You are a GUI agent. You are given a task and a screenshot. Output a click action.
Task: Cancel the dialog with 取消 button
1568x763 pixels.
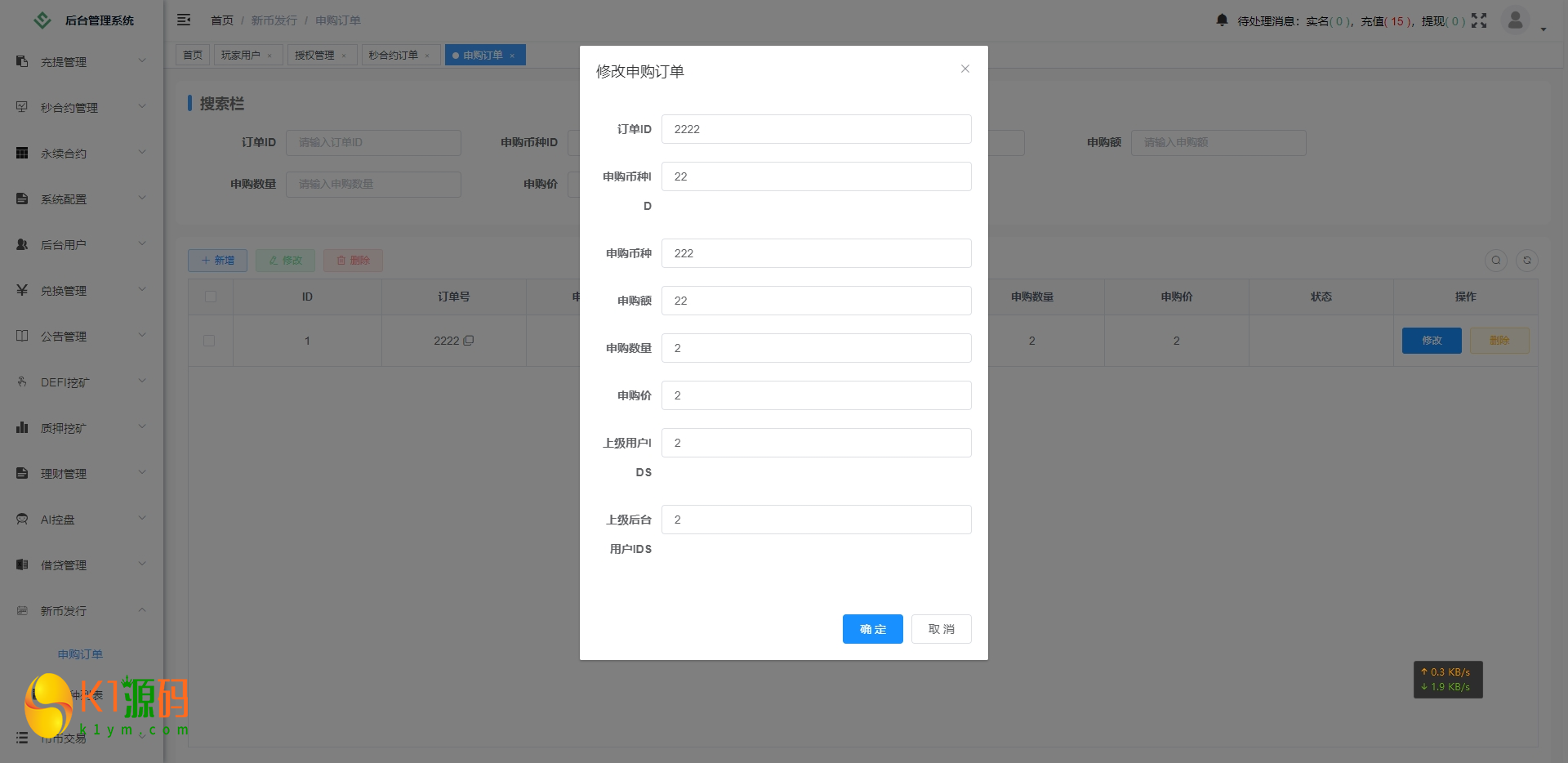[x=942, y=629]
